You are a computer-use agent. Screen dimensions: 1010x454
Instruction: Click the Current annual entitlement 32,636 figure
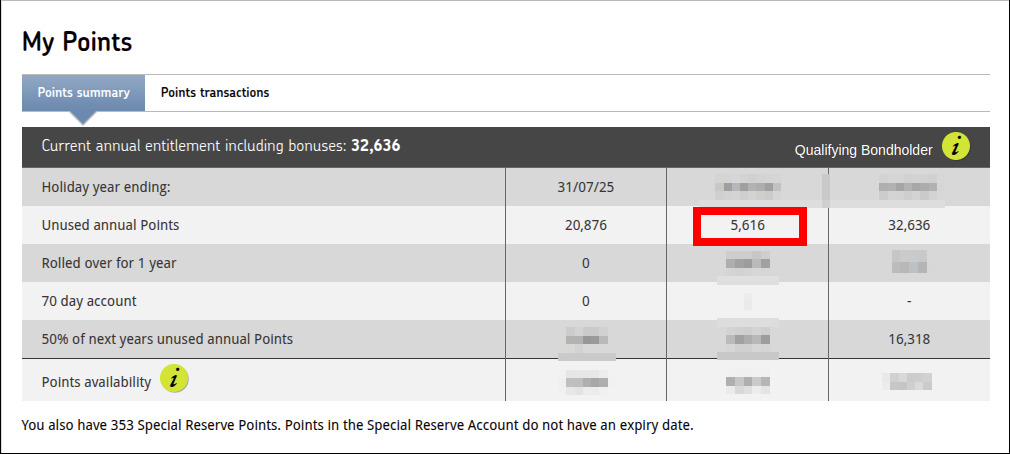point(376,146)
